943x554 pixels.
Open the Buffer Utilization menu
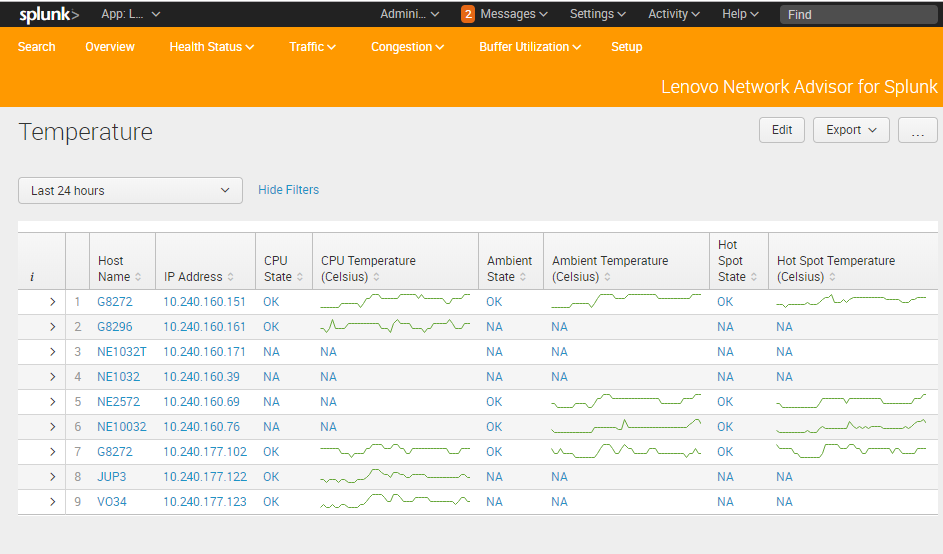click(x=530, y=47)
